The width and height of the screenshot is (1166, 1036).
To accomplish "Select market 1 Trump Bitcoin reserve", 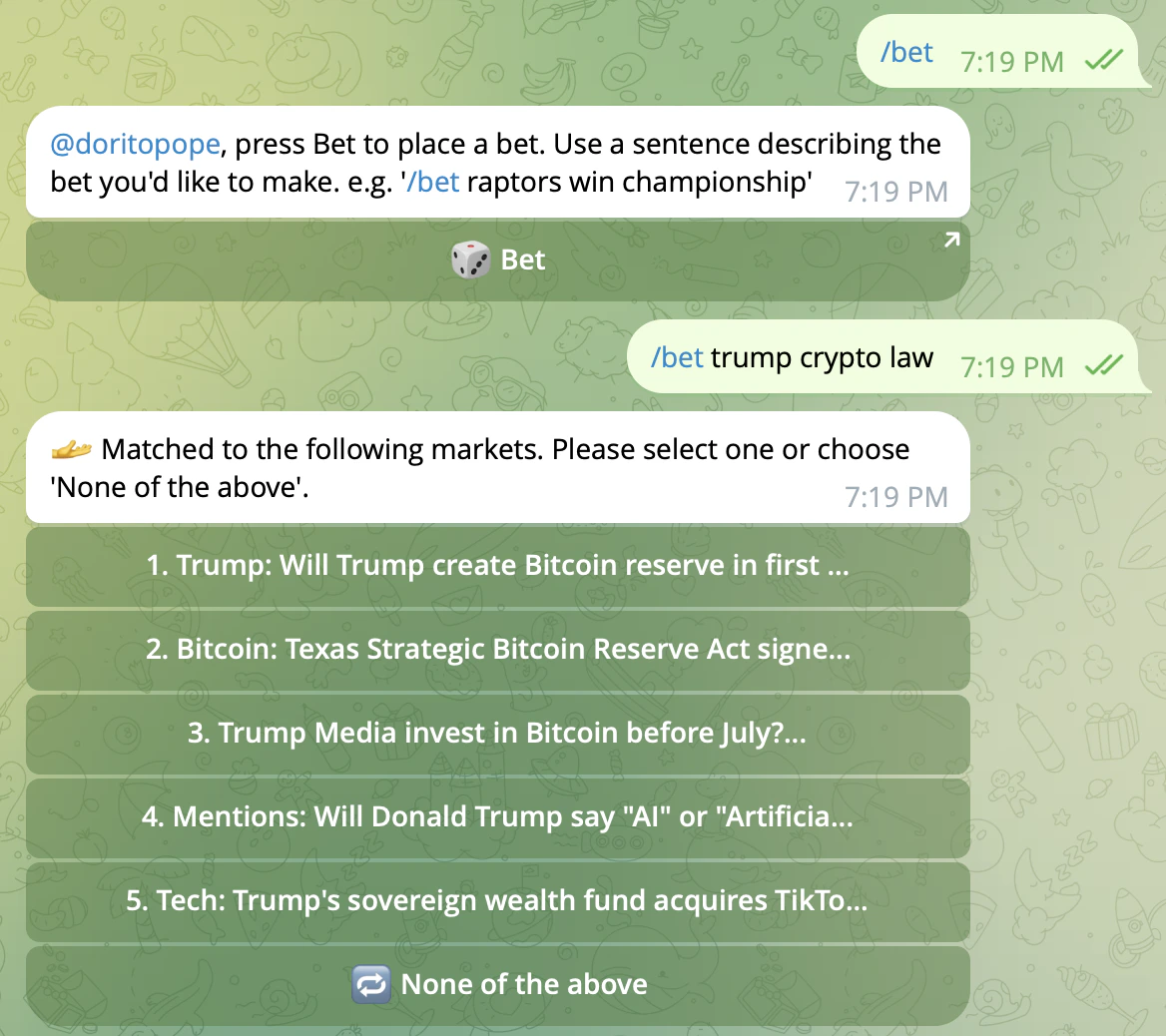I will click(497, 565).
